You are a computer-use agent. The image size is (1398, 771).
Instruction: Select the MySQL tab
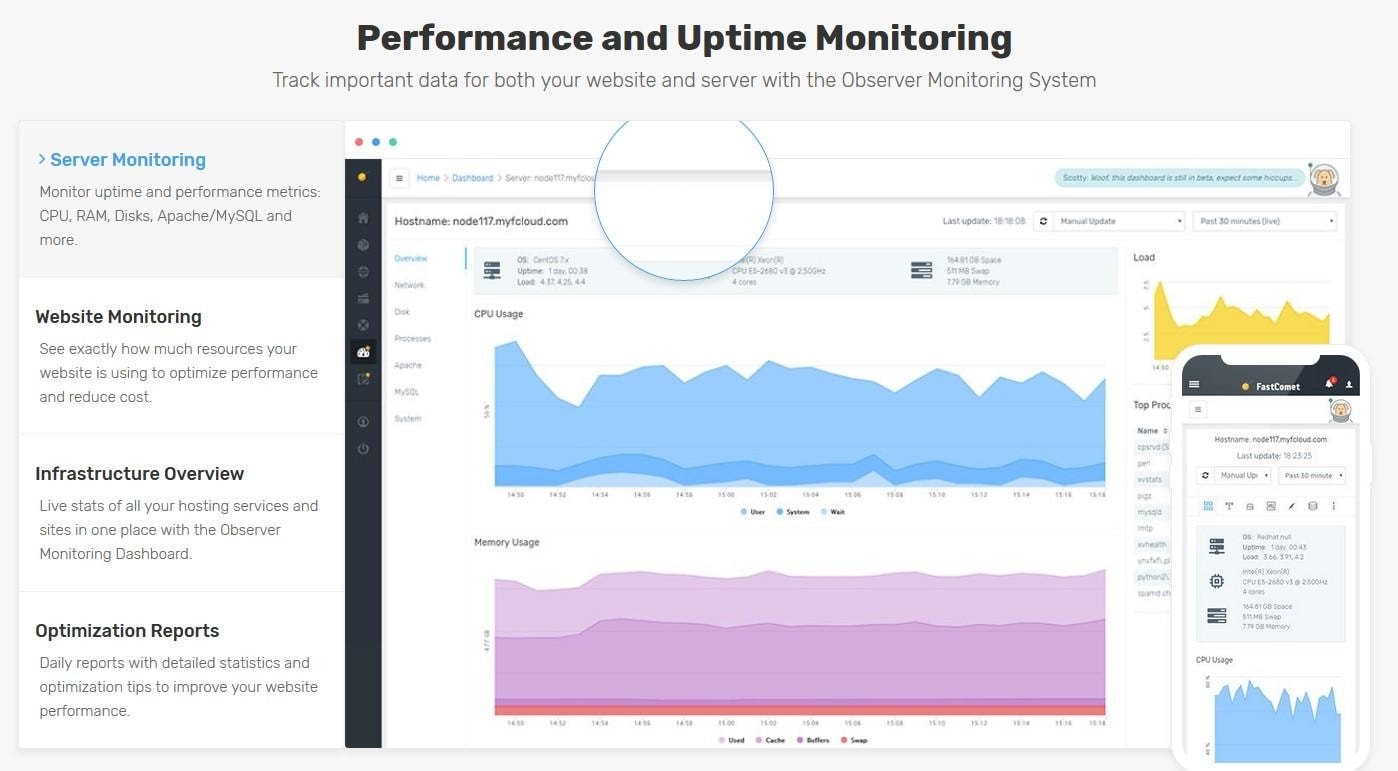click(406, 392)
